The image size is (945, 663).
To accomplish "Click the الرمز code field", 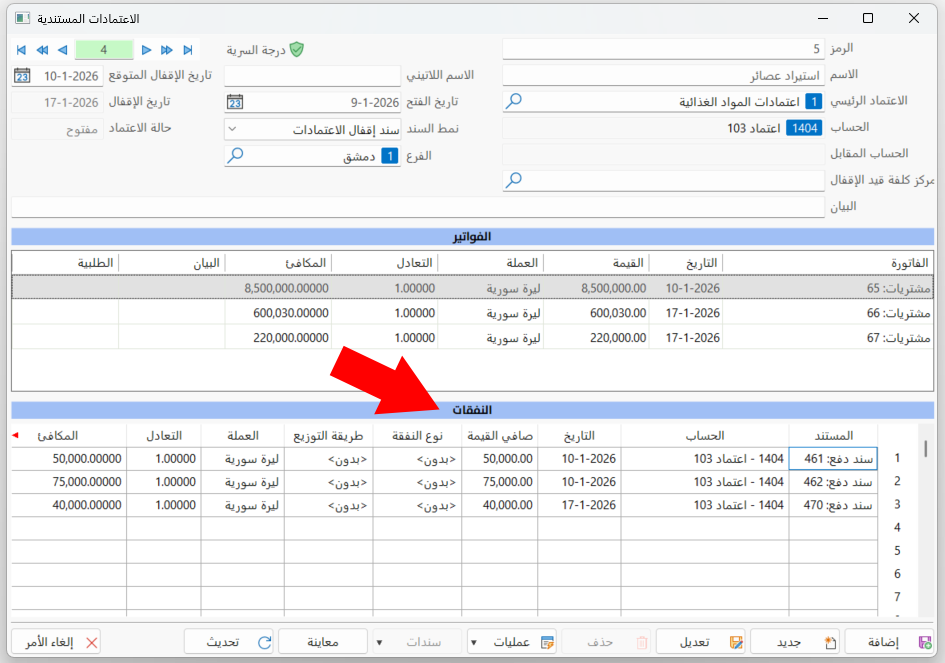I will pyautogui.click(x=663, y=49).
